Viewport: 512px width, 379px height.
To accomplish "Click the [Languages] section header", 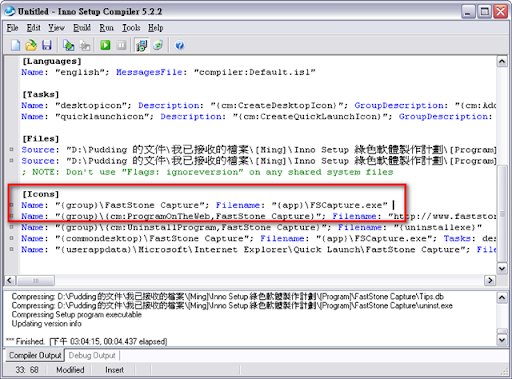I will pos(52,61).
